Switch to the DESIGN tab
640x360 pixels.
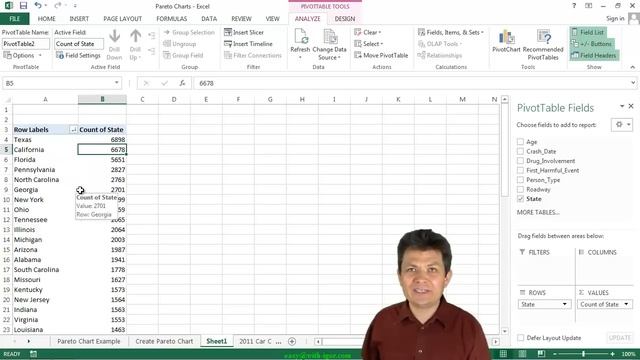[344, 19]
